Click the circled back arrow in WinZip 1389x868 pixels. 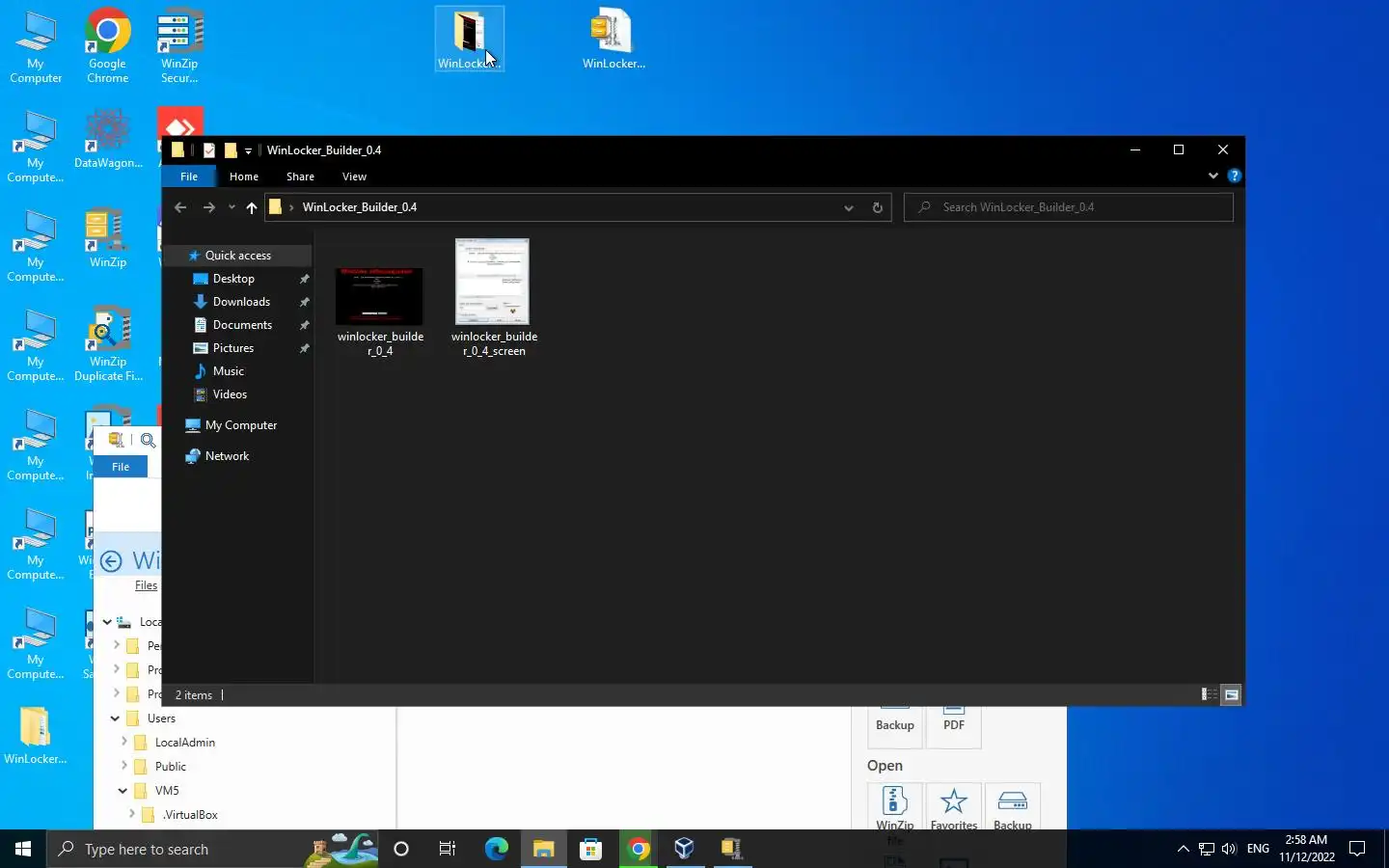[111, 561]
